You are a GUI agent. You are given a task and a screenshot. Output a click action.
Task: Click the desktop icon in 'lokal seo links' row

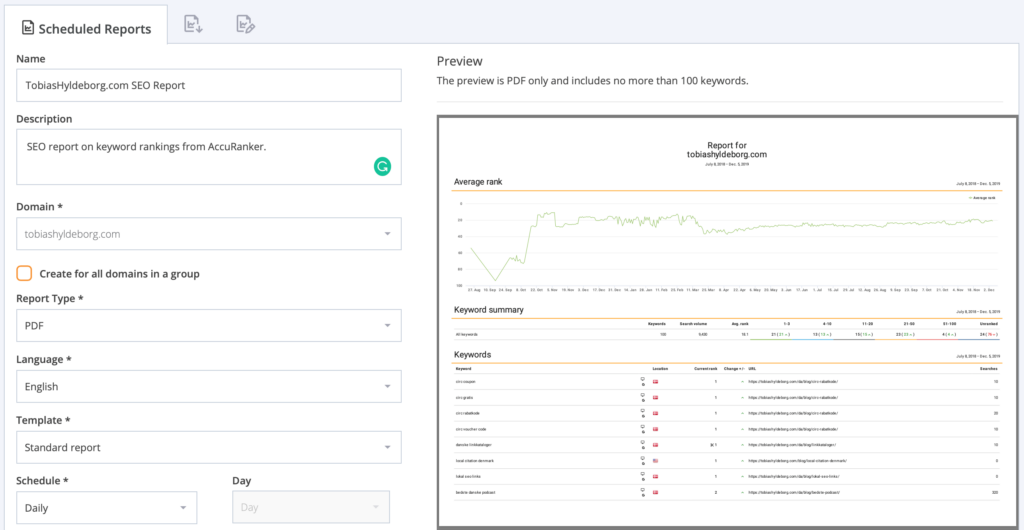[x=643, y=474]
